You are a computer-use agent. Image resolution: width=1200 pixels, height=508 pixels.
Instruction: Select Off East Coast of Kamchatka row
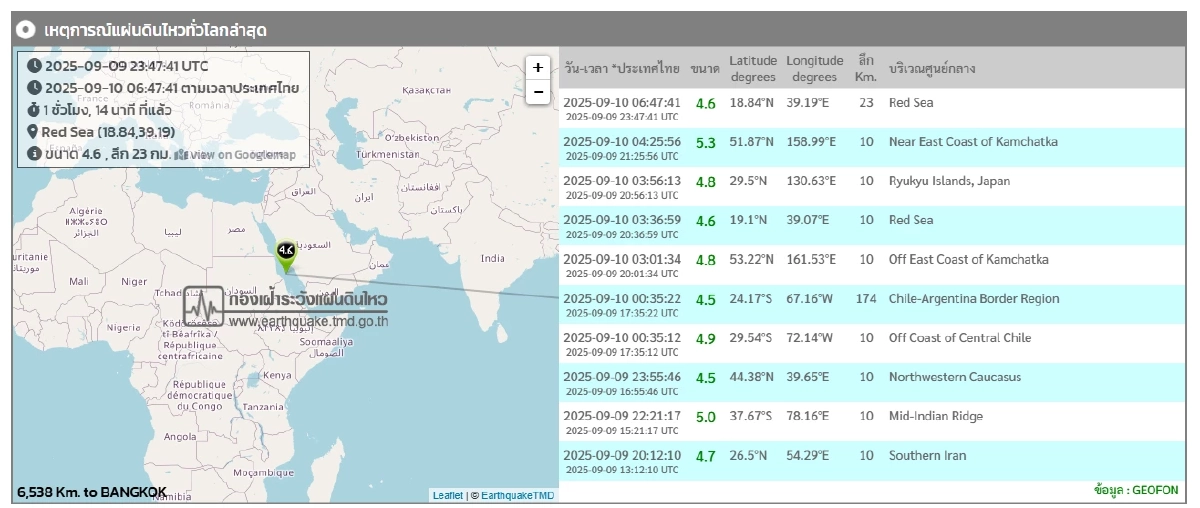tap(870, 265)
